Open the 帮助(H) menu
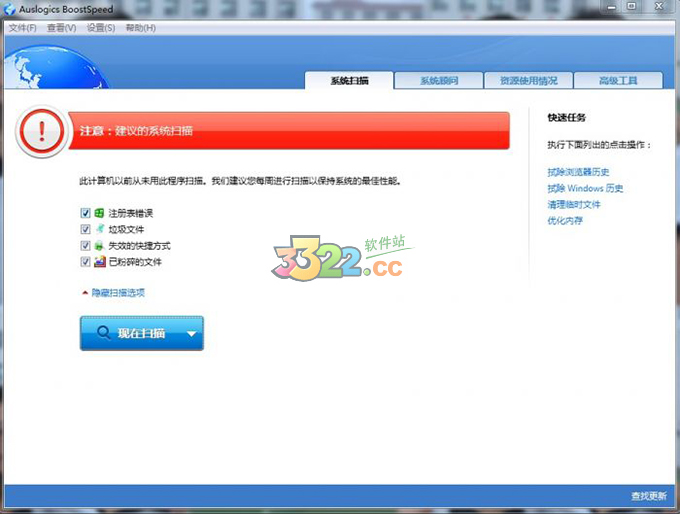Screen dimensions: 680x514 coord(141,28)
